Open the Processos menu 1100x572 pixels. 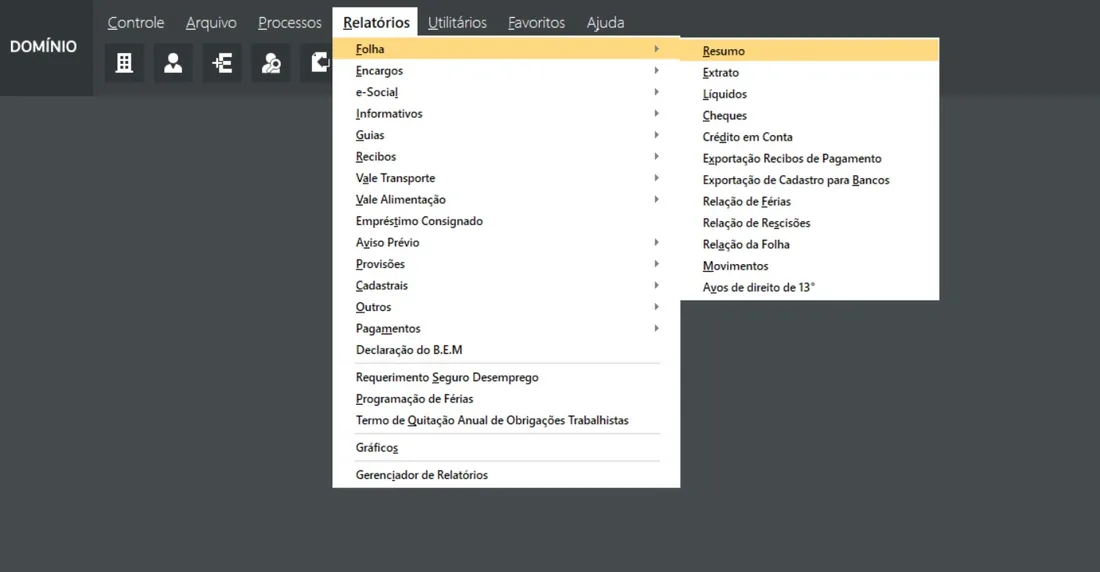click(290, 22)
